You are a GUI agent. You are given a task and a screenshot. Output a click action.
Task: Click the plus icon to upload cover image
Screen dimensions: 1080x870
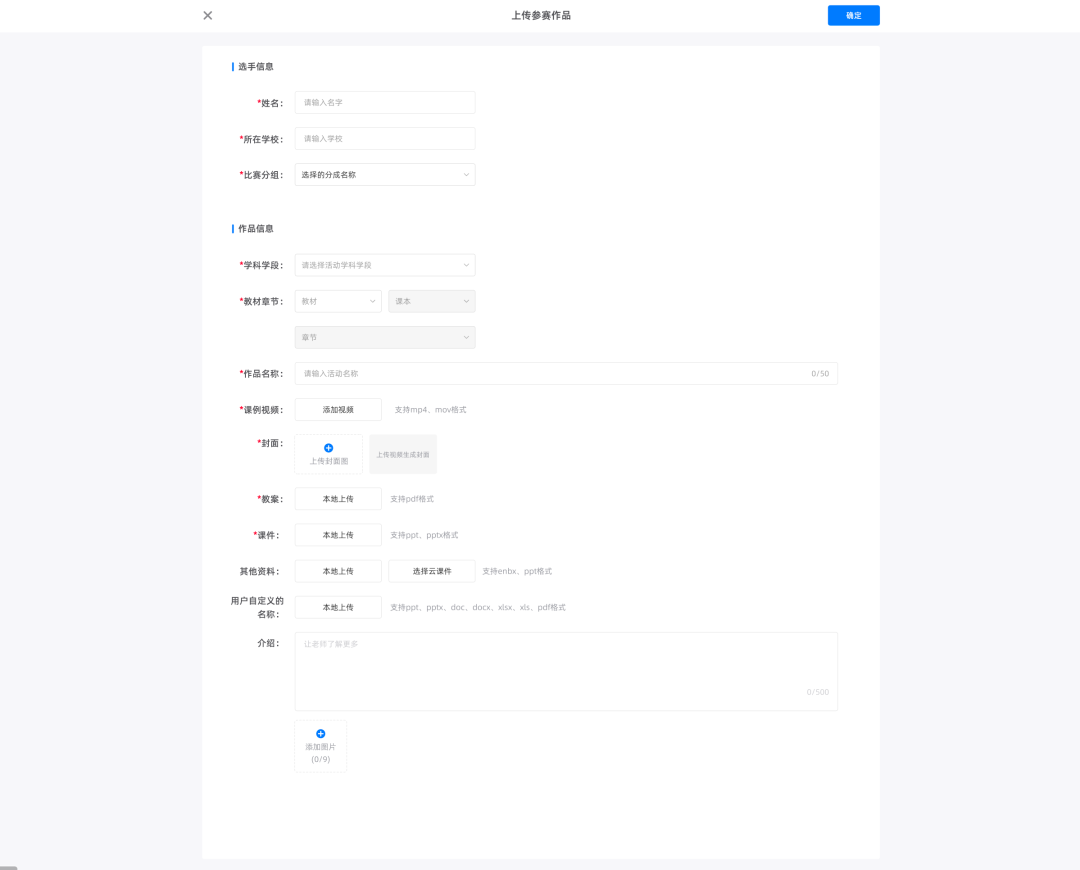pyautogui.click(x=329, y=448)
